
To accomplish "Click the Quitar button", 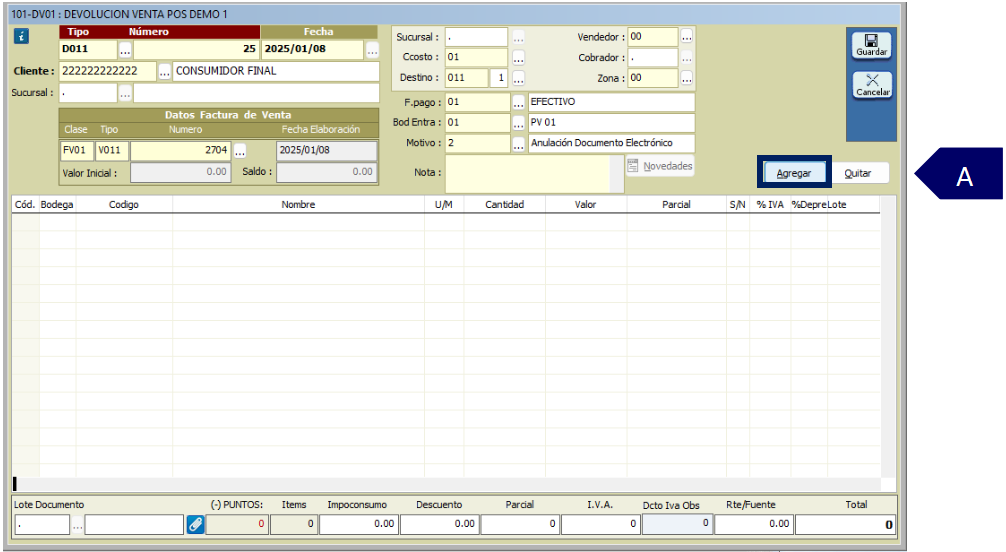I will 857,173.
